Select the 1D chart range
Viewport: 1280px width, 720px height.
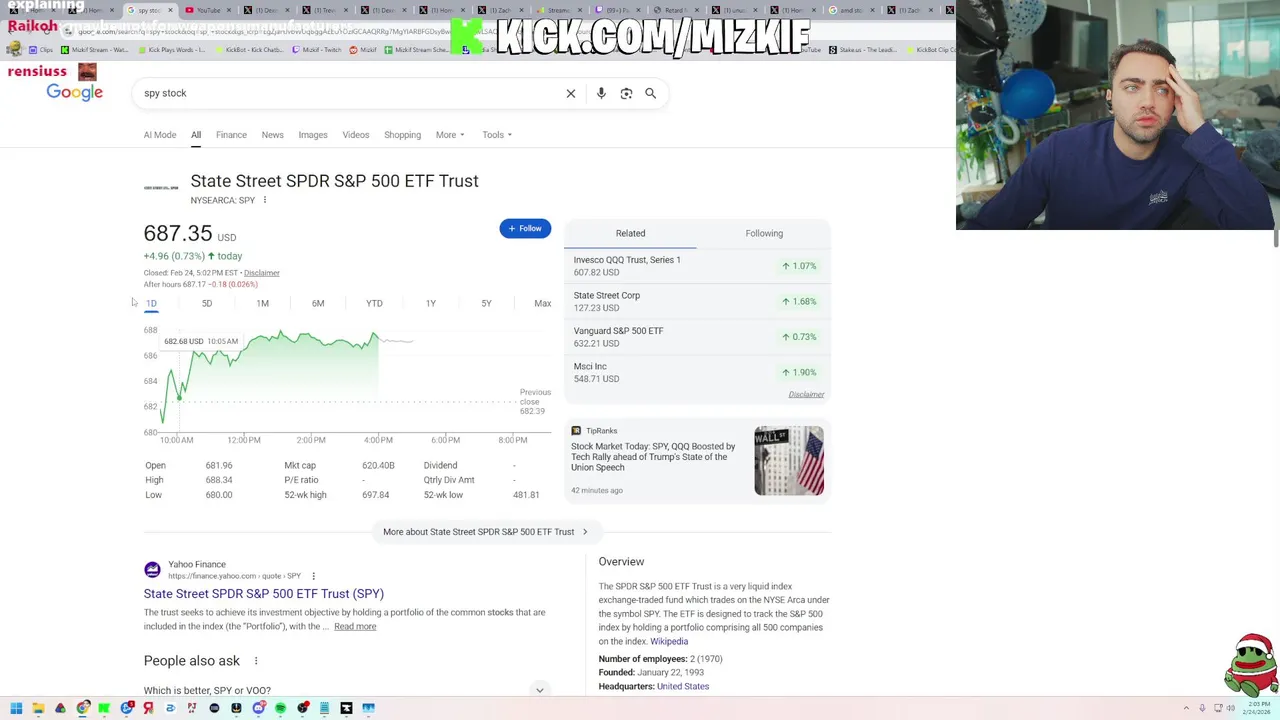(151, 303)
